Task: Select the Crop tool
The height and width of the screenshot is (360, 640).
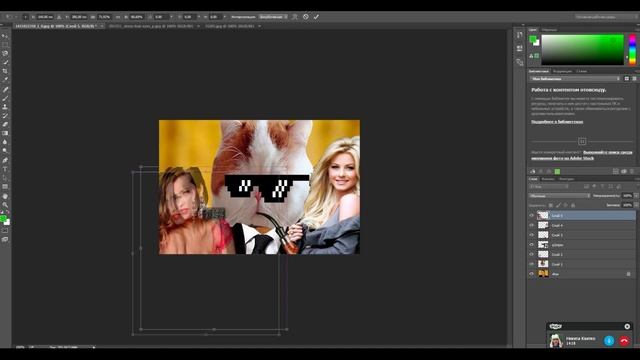Action: coord(5,71)
